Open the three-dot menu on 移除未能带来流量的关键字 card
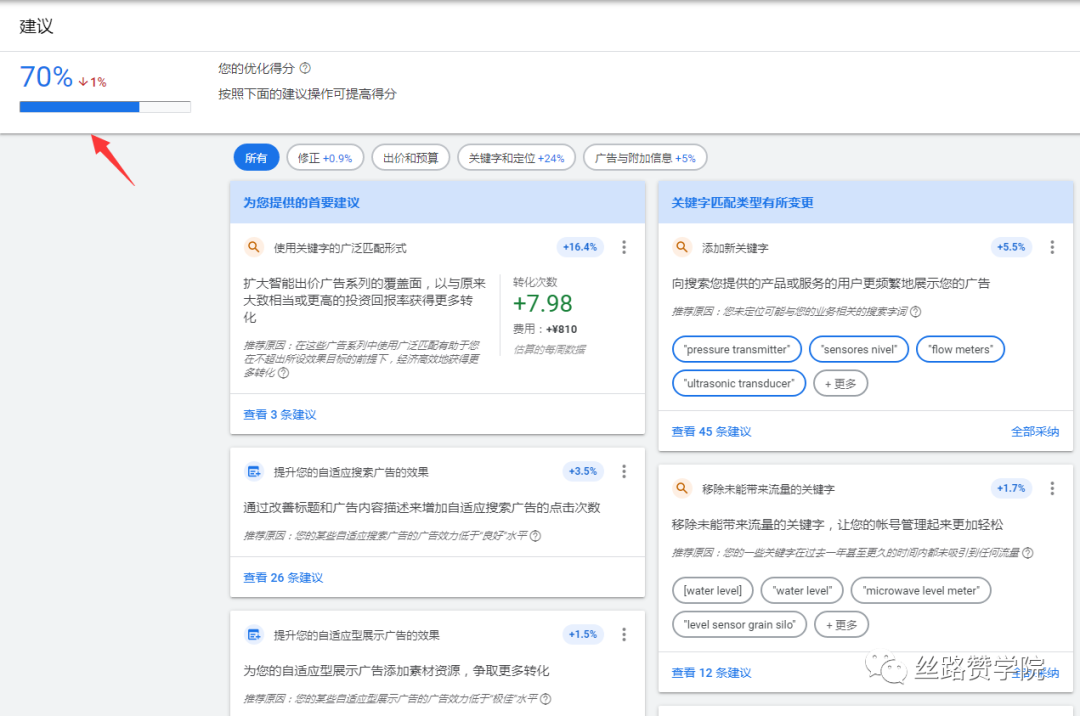 pyautogui.click(x=1052, y=488)
